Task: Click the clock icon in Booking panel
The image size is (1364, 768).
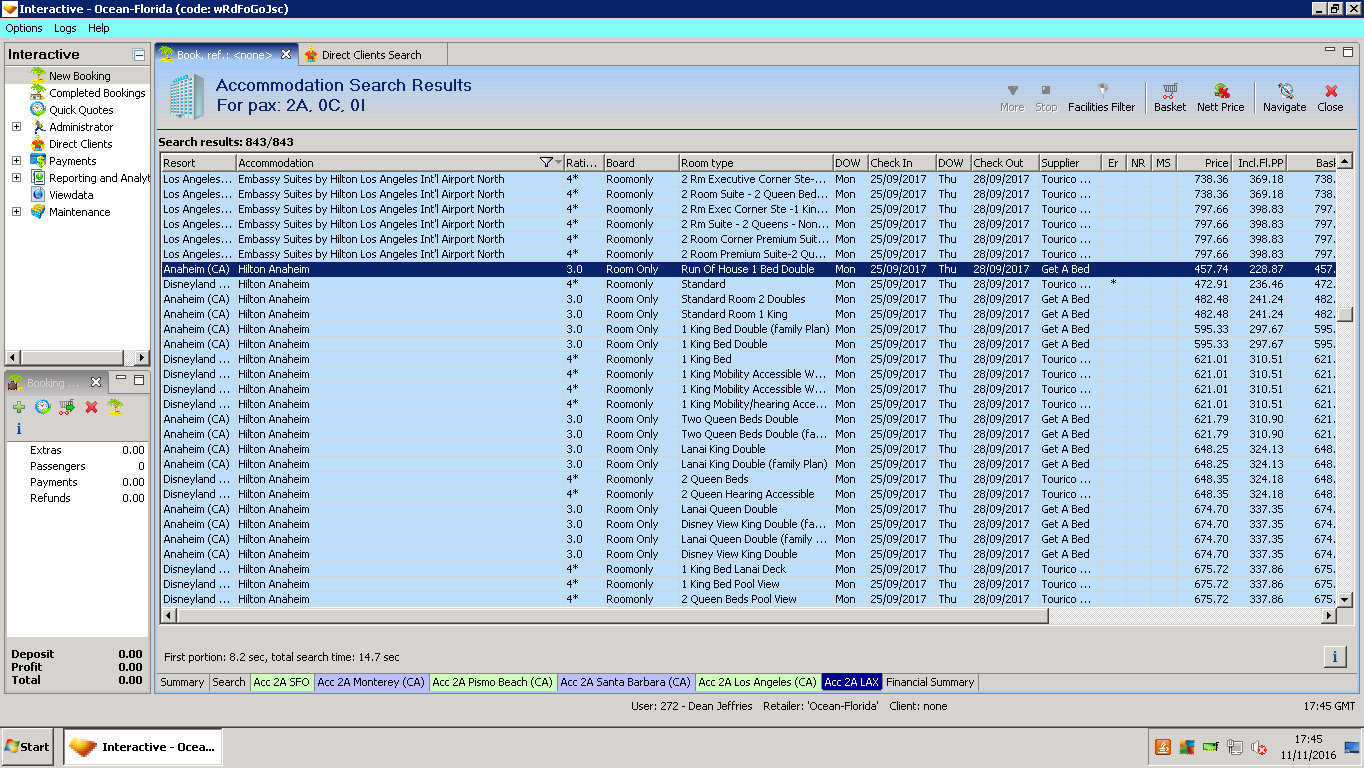Action: [x=43, y=407]
